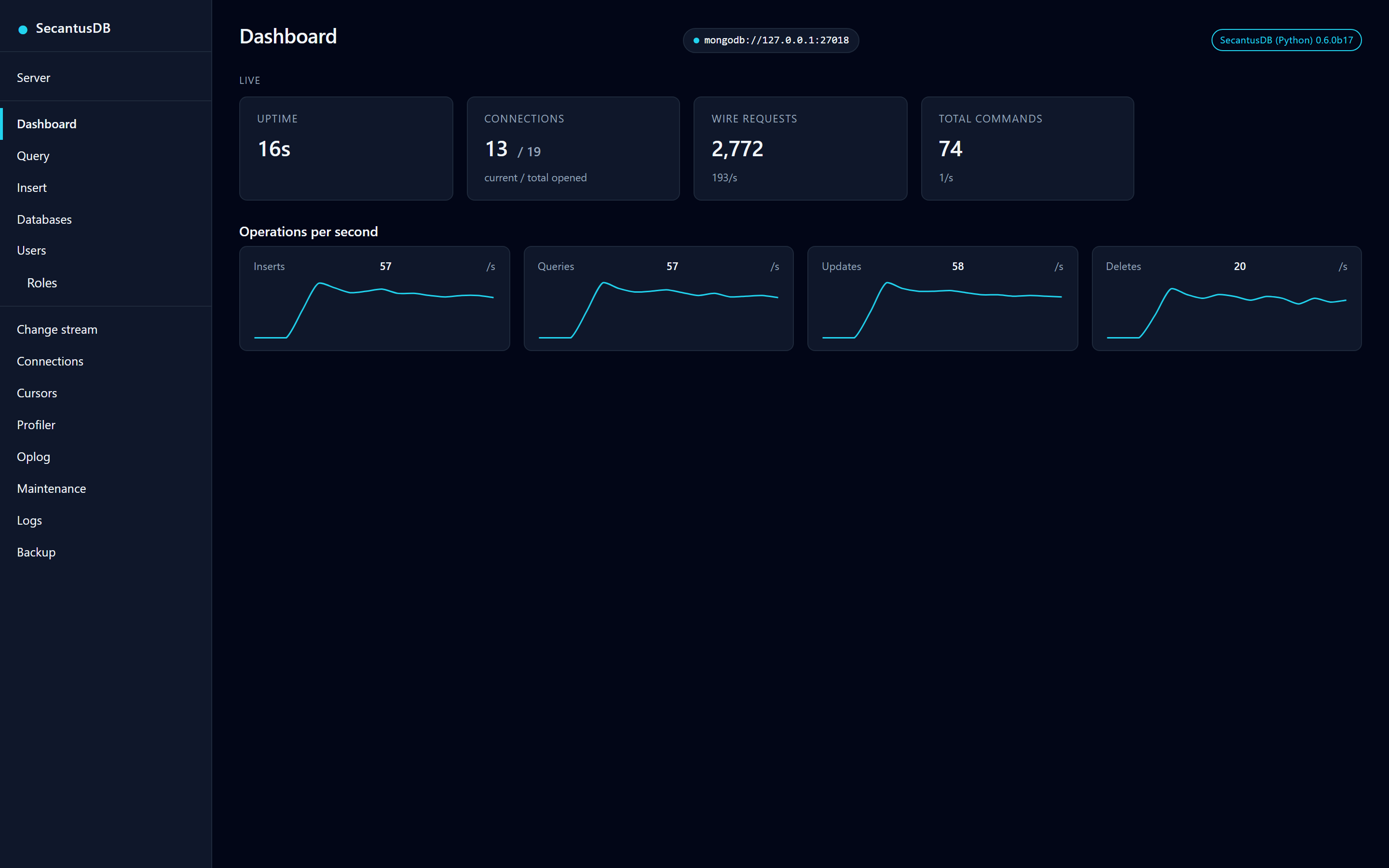Click the 'Operations per second' heading
Screen dimensions: 1389x868
point(308,232)
